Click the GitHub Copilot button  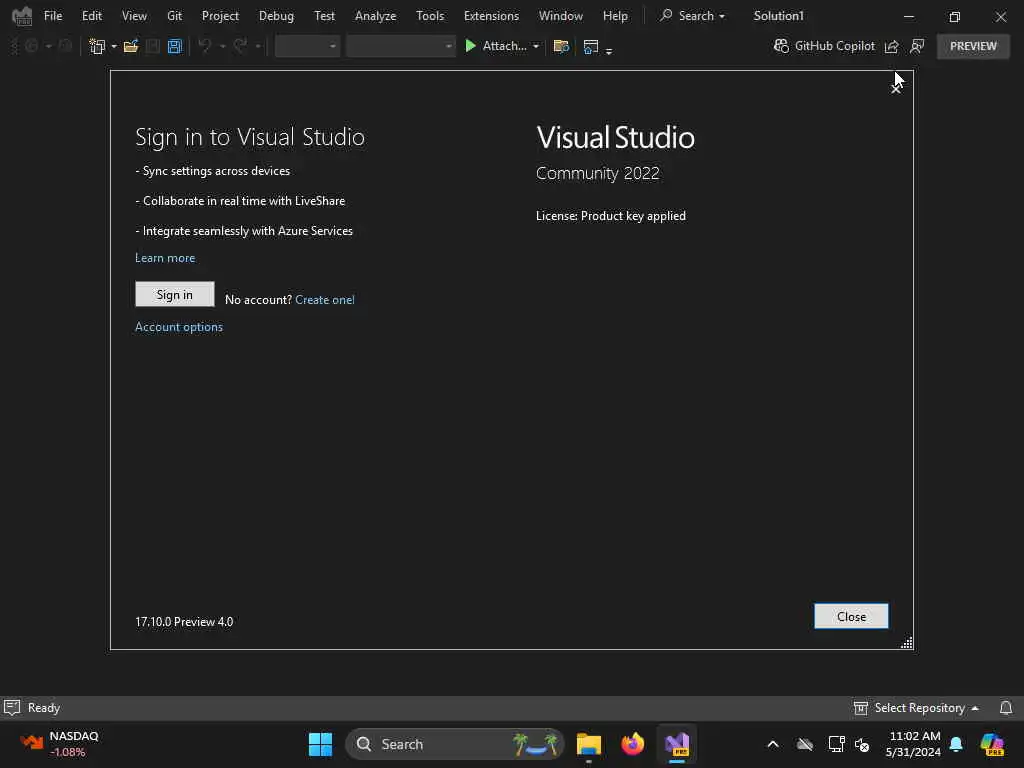(824, 46)
